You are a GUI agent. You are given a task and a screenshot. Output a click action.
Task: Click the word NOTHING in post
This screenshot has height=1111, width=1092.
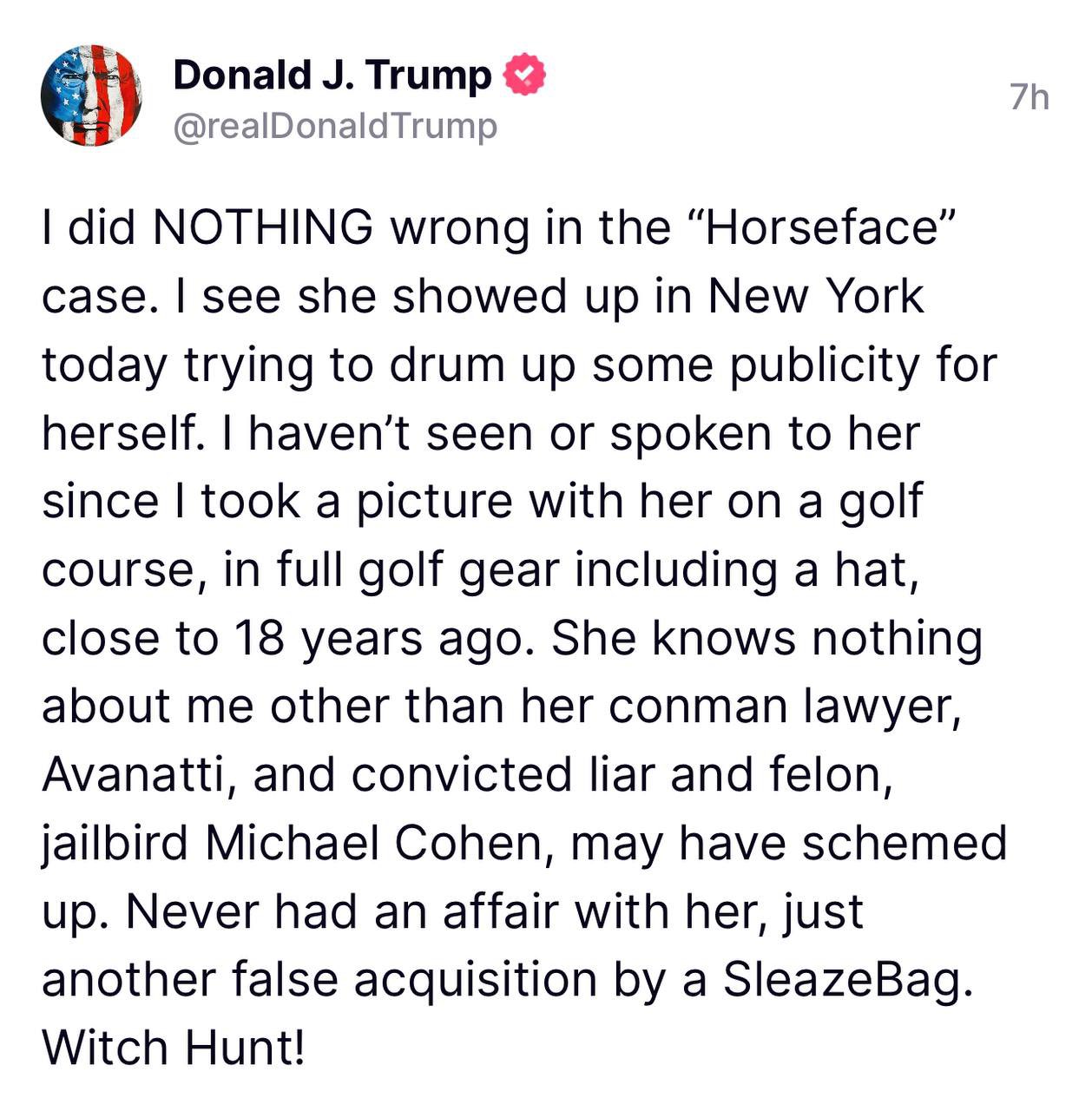click(263, 227)
